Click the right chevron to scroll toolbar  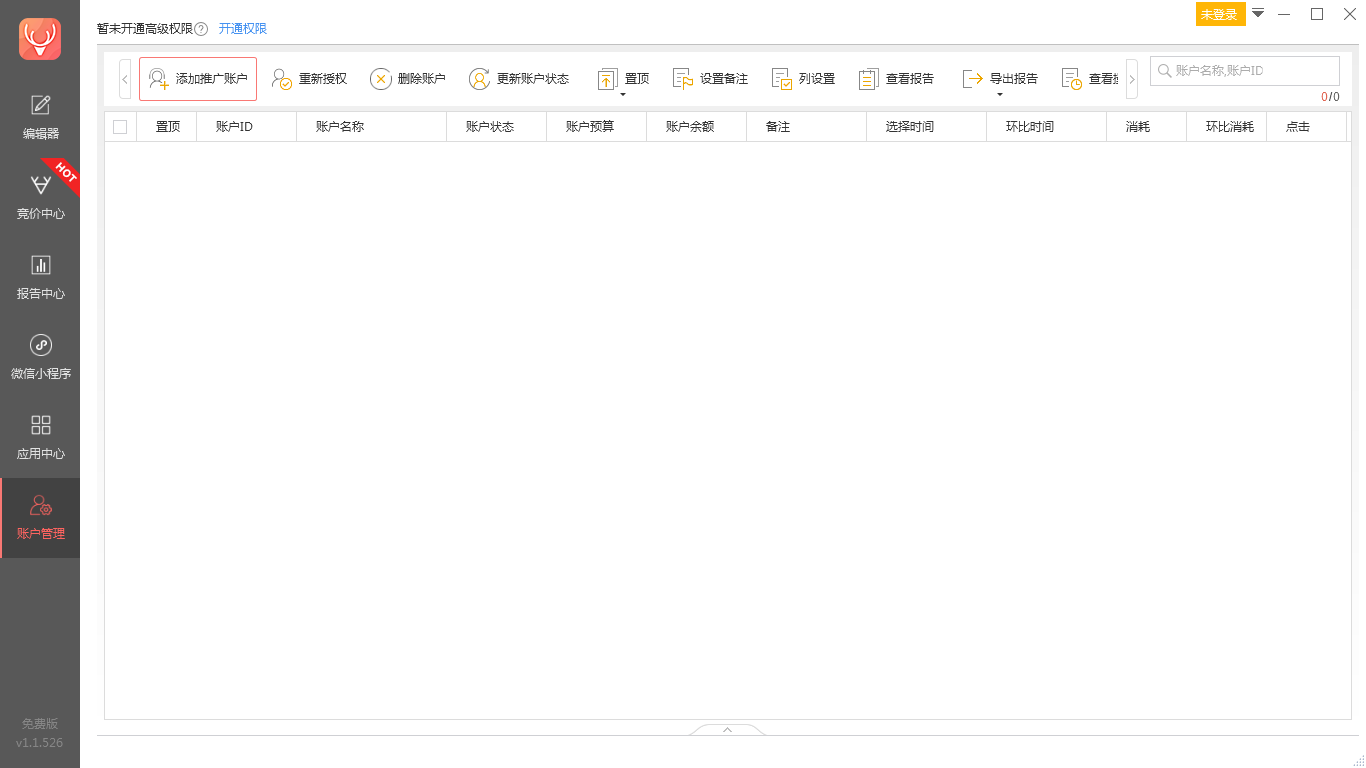[1131, 77]
